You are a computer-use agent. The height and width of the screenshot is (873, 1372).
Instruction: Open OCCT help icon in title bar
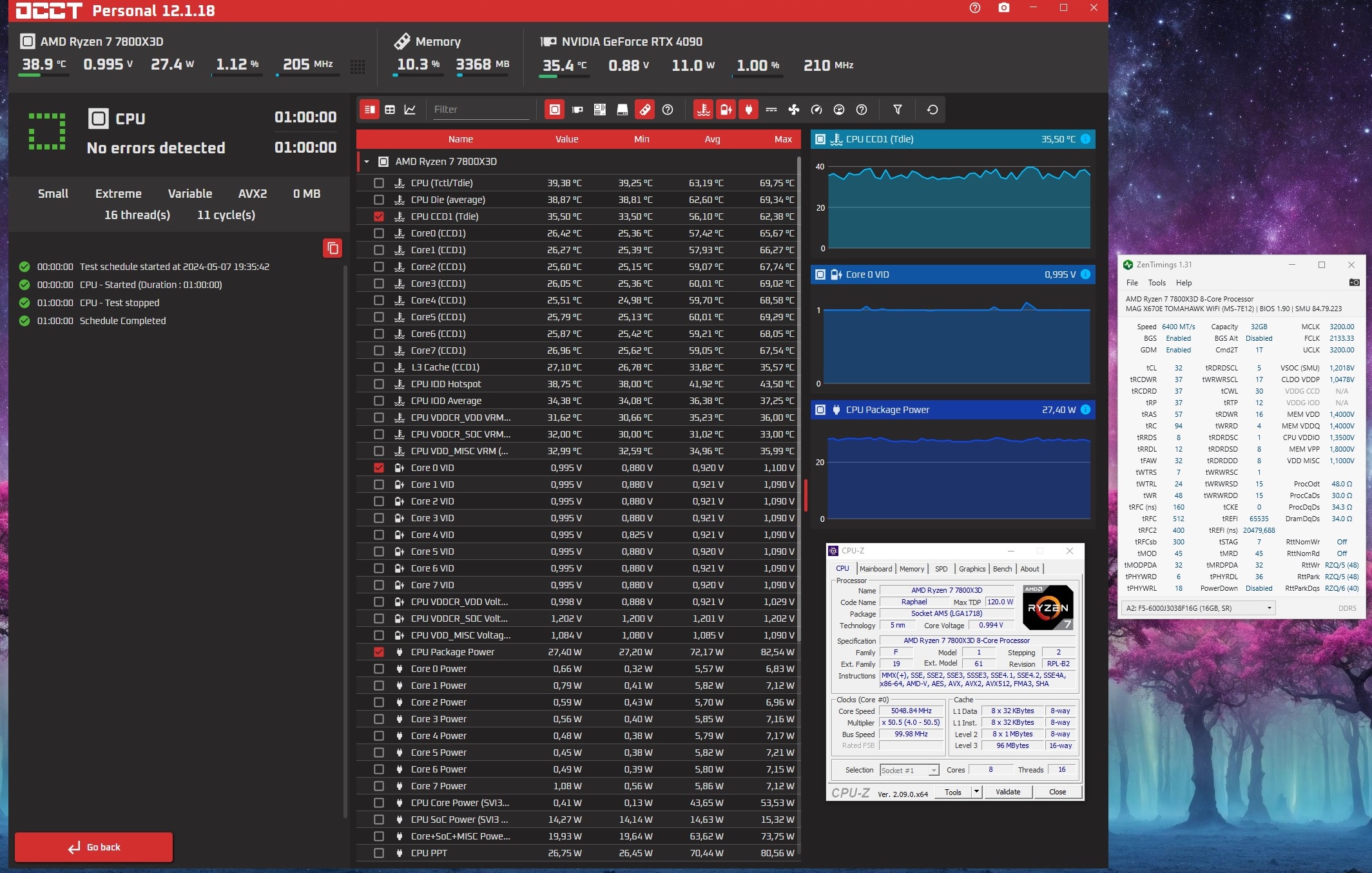[x=974, y=8]
